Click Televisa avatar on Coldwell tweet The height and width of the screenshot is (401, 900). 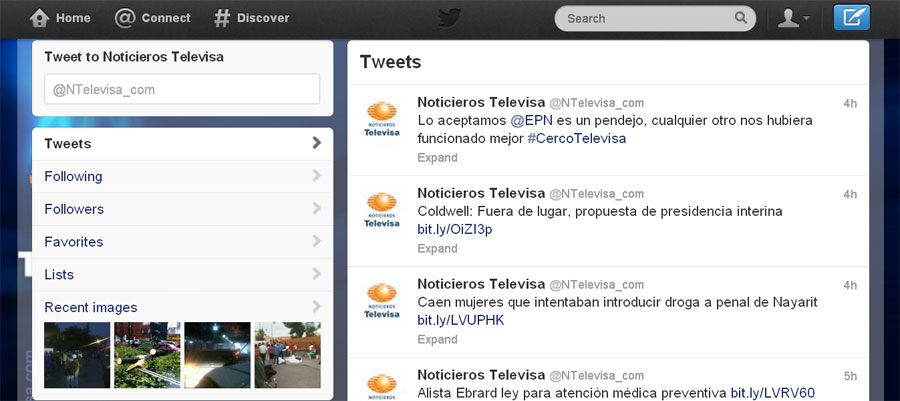point(381,210)
